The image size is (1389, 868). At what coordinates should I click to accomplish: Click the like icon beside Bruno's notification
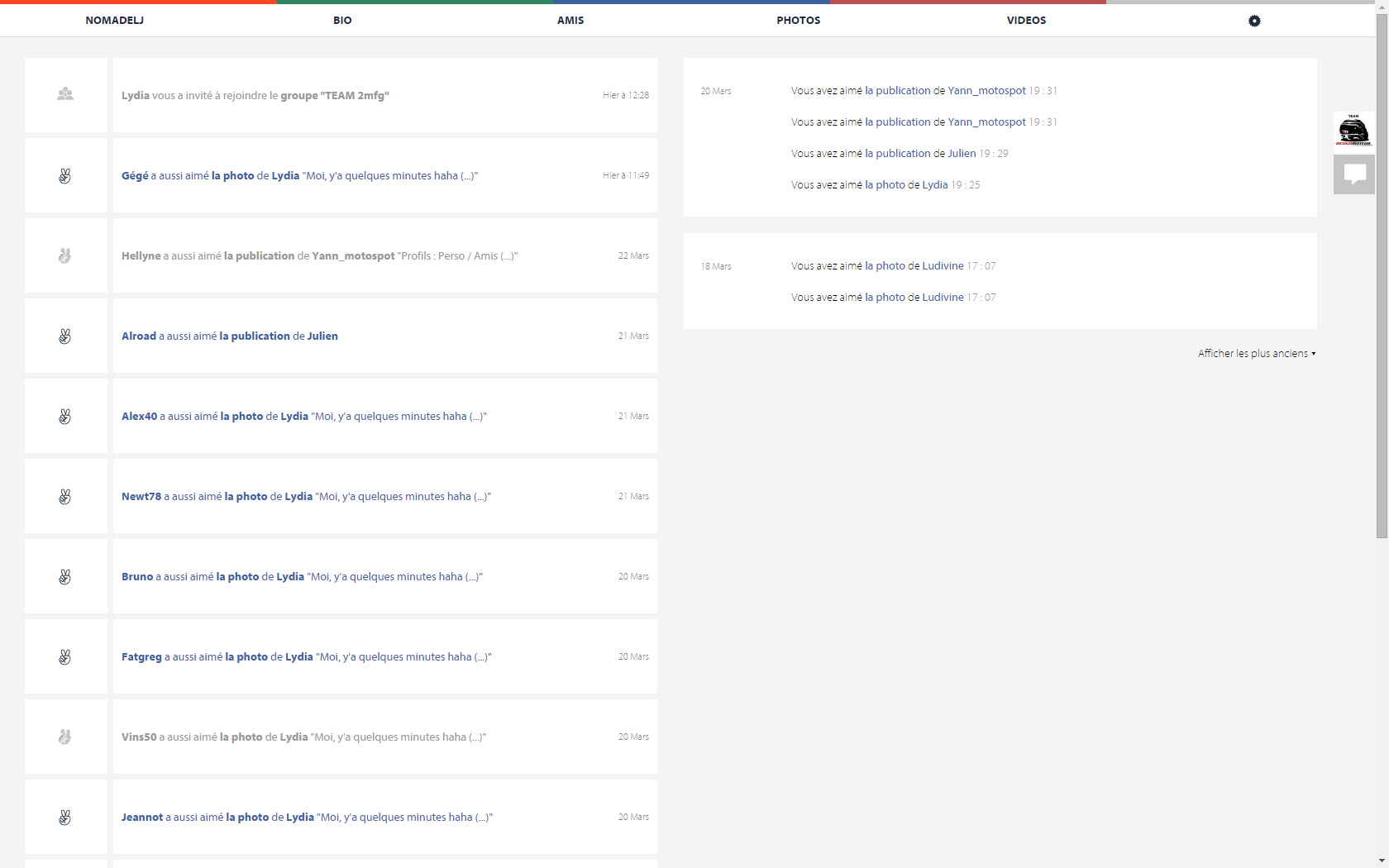pos(65,576)
